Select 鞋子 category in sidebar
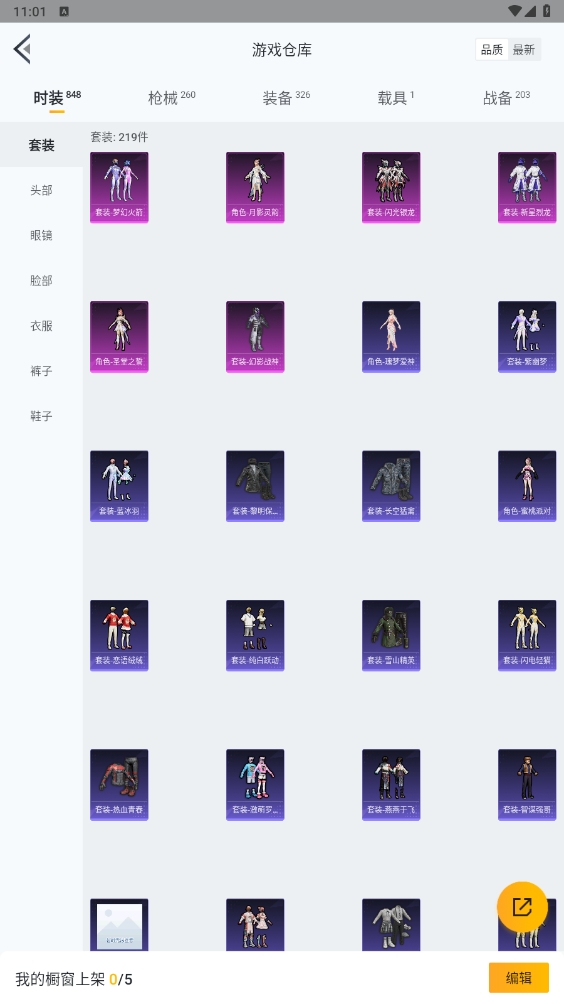Viewport: 564px width, 1004px height. coord(42,416)
